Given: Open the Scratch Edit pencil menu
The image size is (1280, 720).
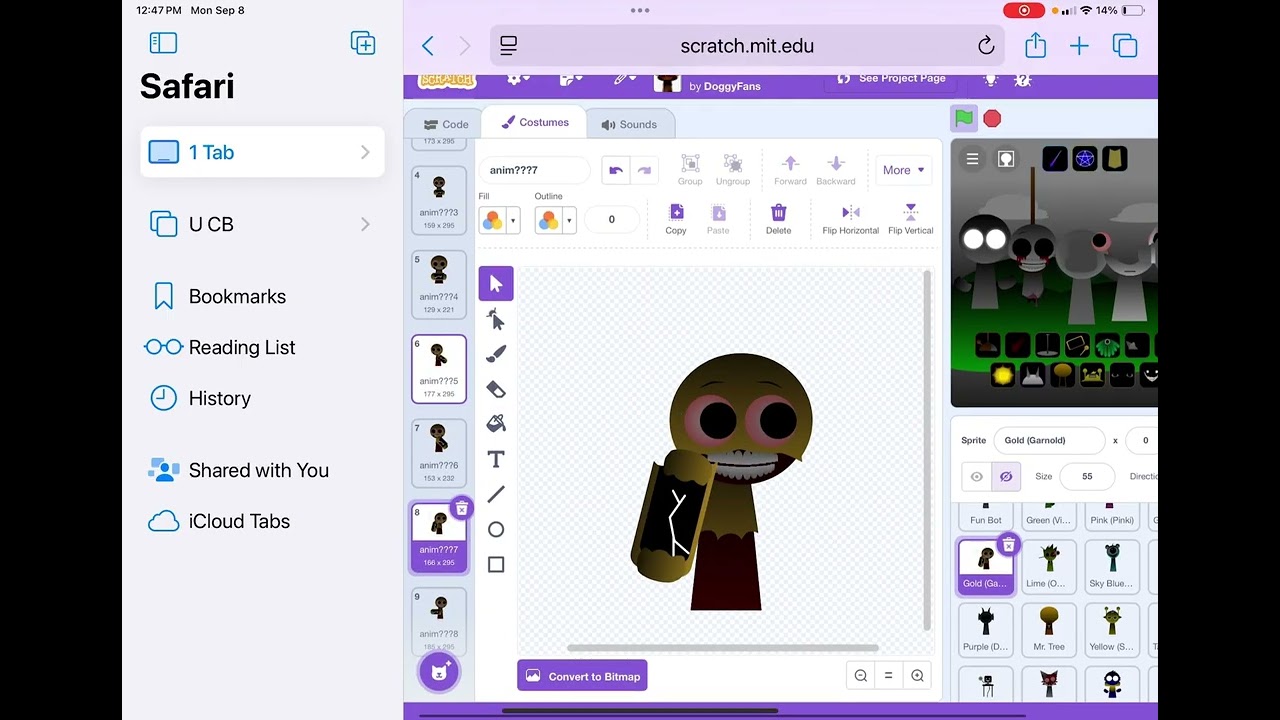Looking at the screenshot, I should coord(625,79).
